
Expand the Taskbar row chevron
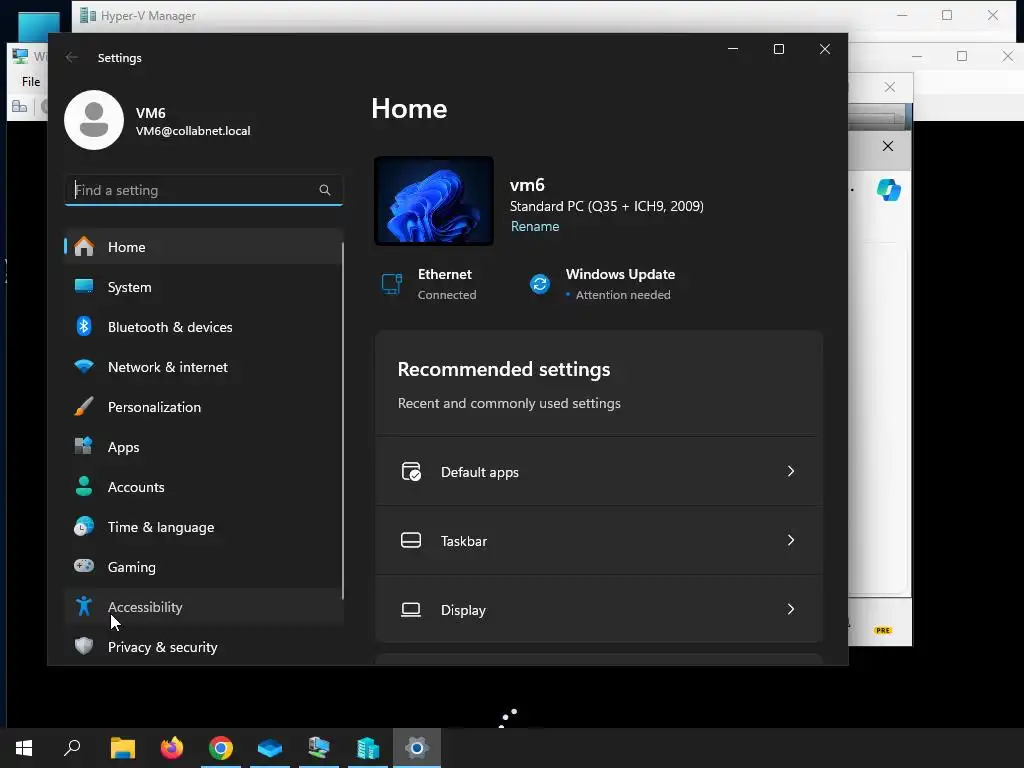click(x=791, y=540)
